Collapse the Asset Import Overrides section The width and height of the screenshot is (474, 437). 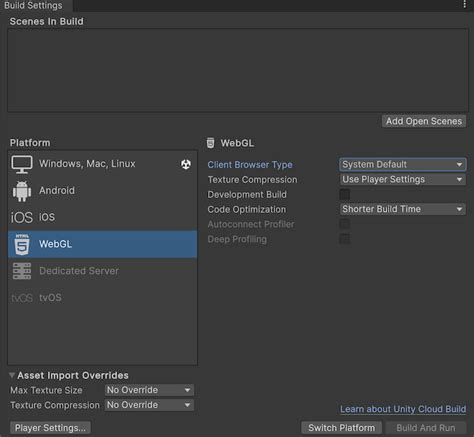(12, 375)
